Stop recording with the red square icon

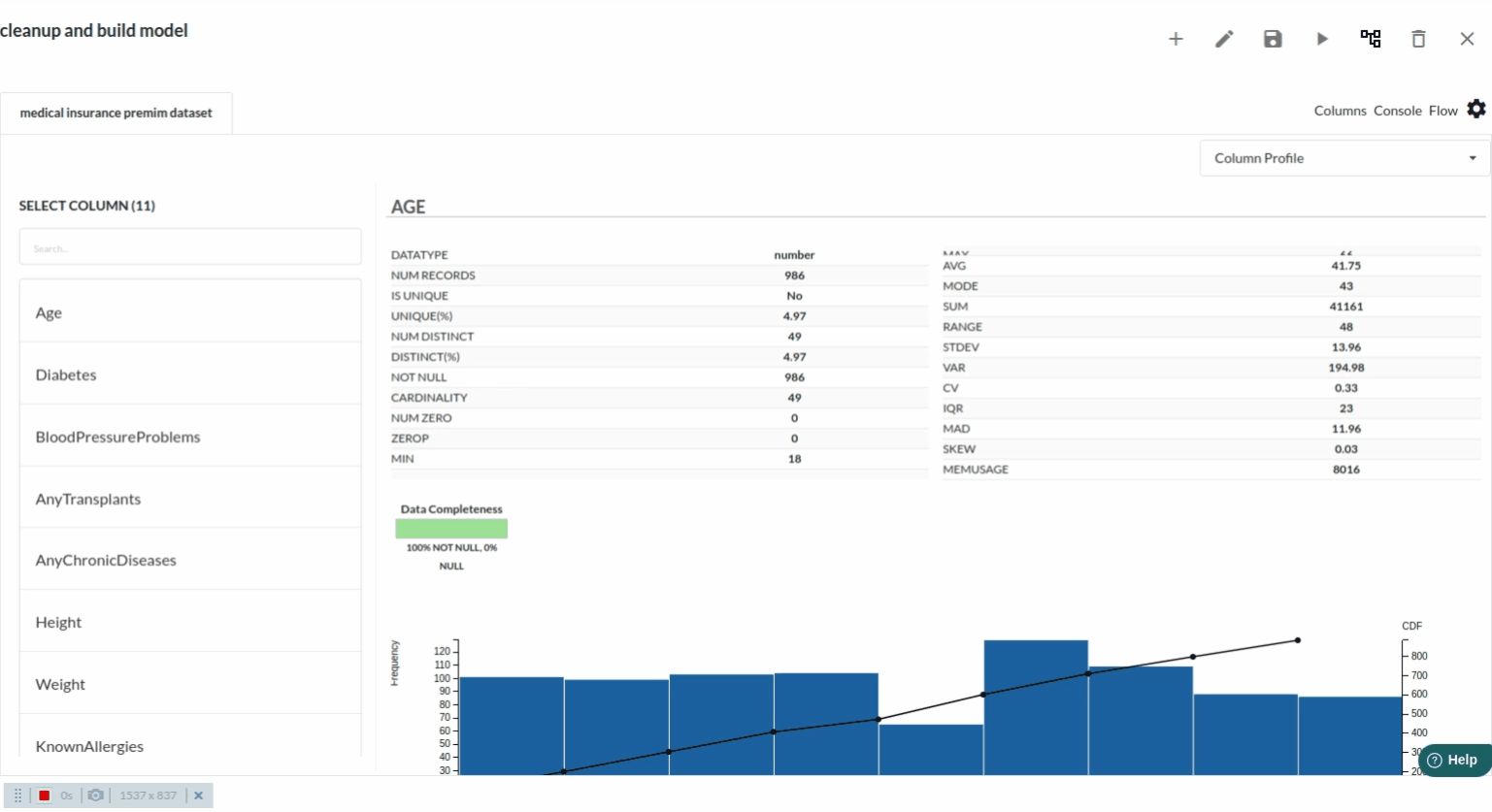coord(44,796)
